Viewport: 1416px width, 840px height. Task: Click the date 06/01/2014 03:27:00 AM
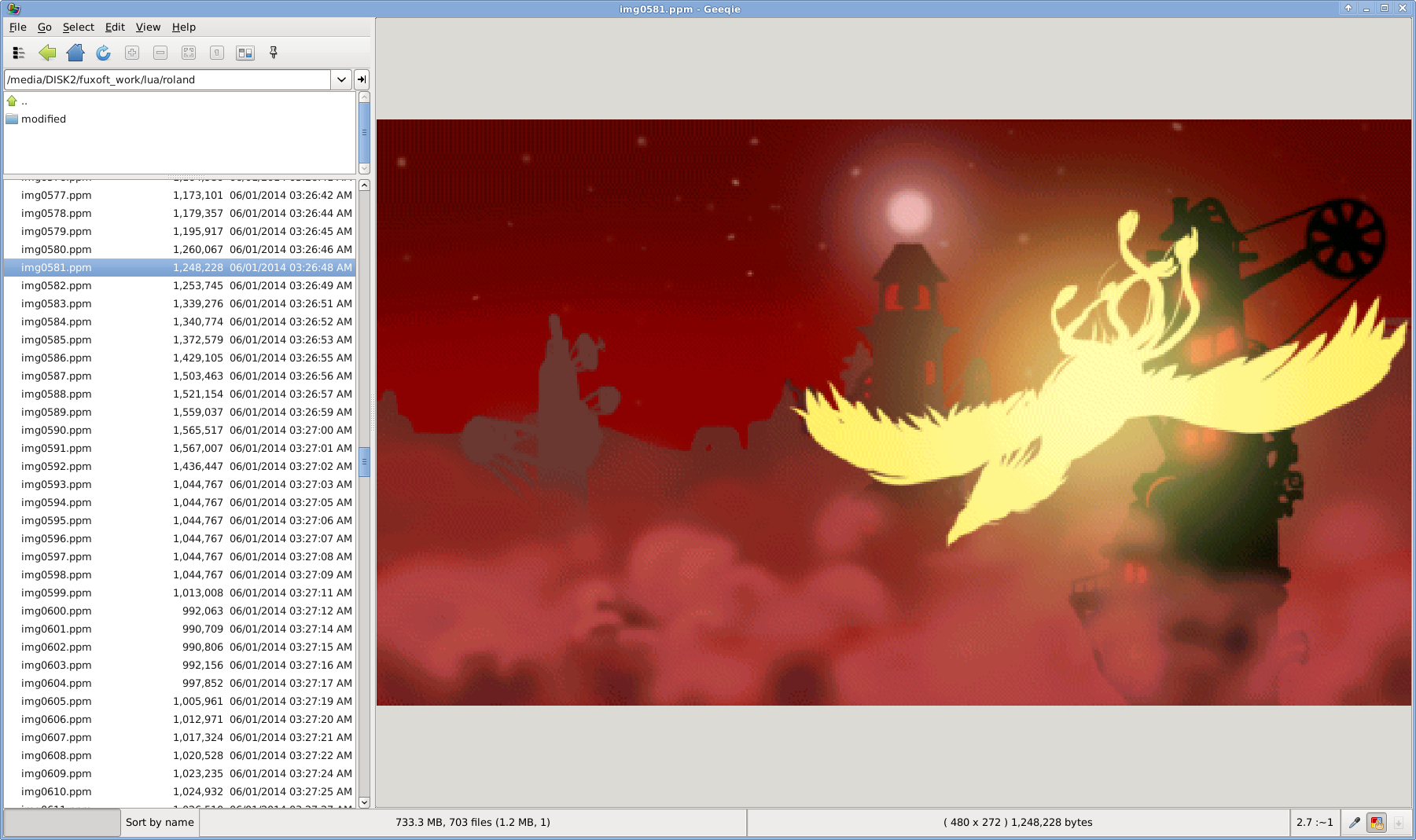point(291,431)
